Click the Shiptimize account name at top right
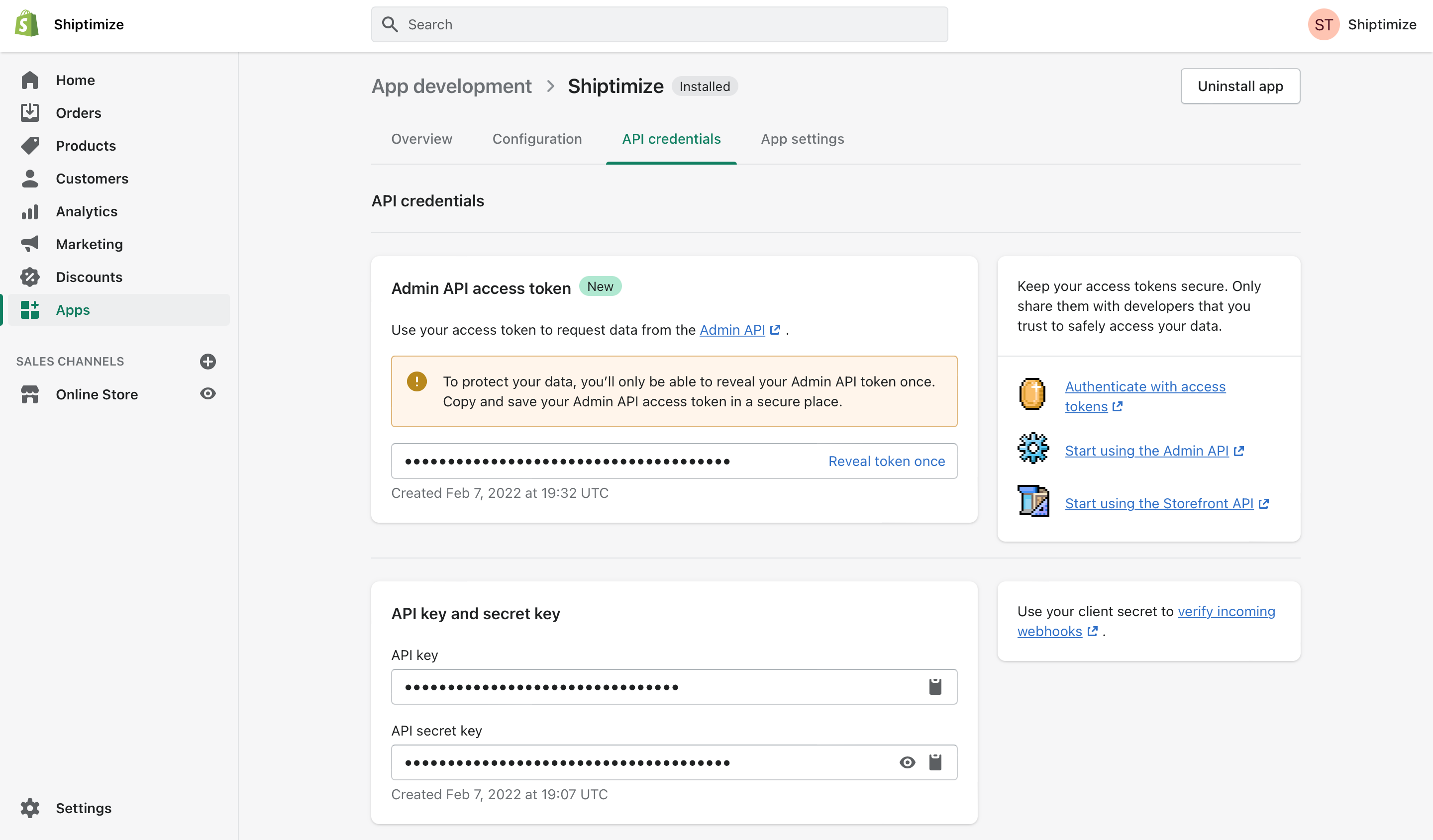Image resolution: width=1433 pixels, height=840 pixels. pos(1382,24)
